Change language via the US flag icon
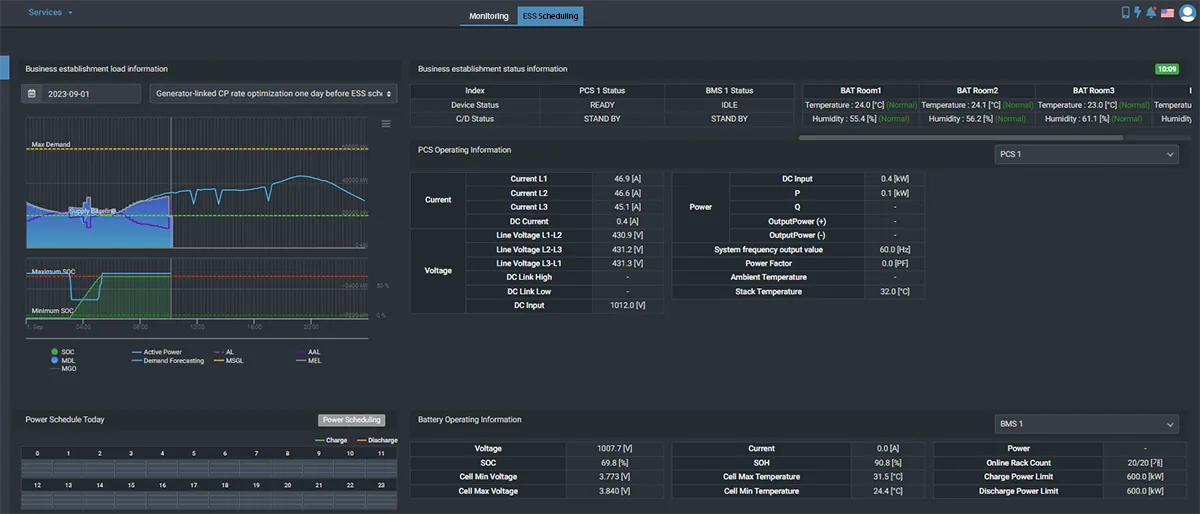The width and height of the screenshot is (1200, 514). pos(1167,13)
